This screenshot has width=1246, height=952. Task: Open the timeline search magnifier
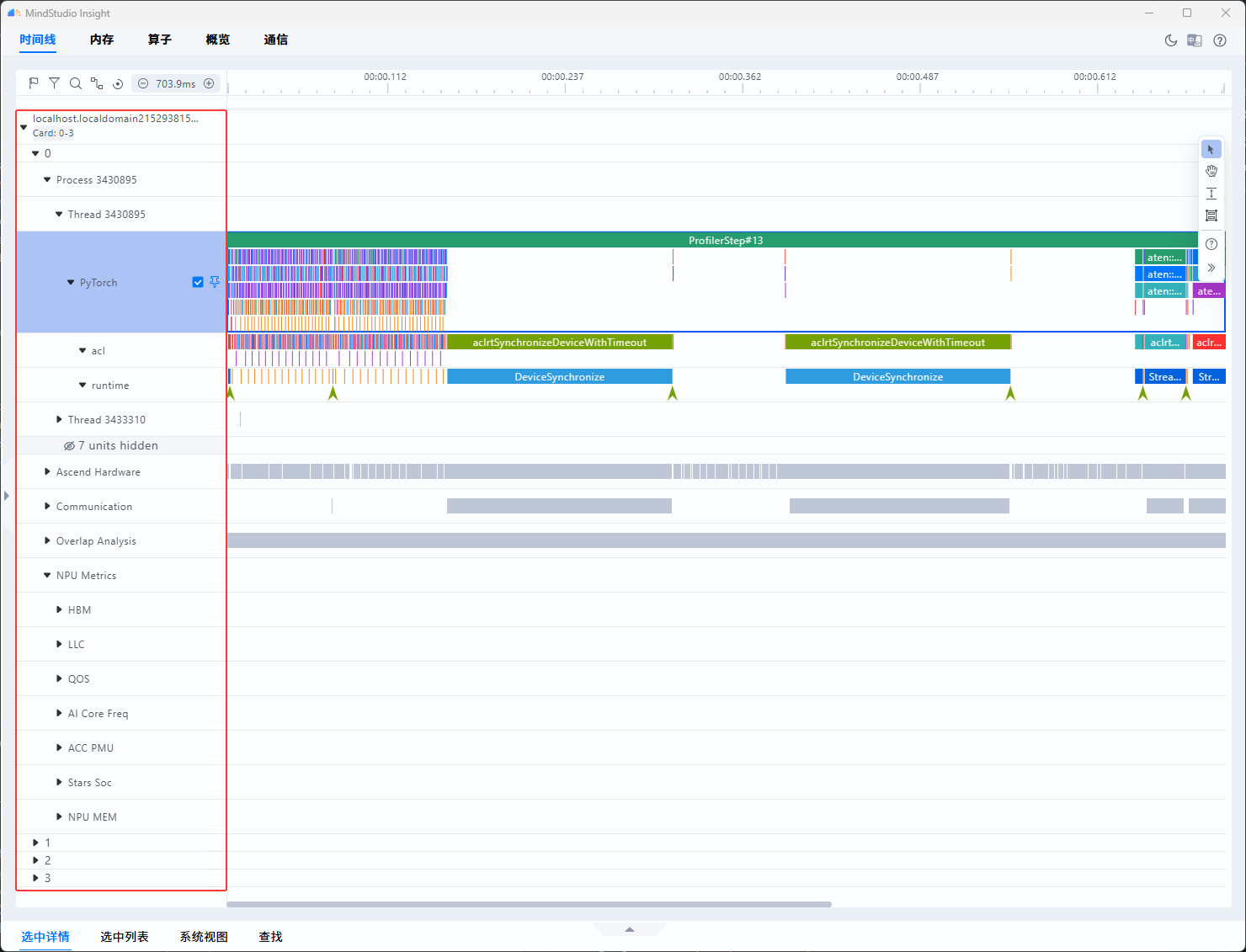(x=76, y=83)
